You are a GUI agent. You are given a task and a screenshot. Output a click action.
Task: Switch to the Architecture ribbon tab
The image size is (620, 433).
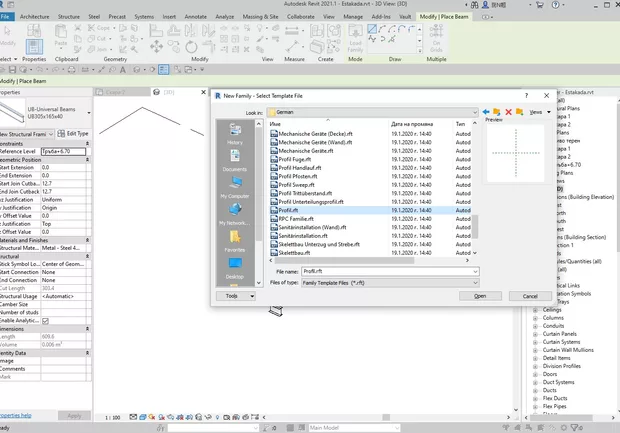click(x=33, y=17)
